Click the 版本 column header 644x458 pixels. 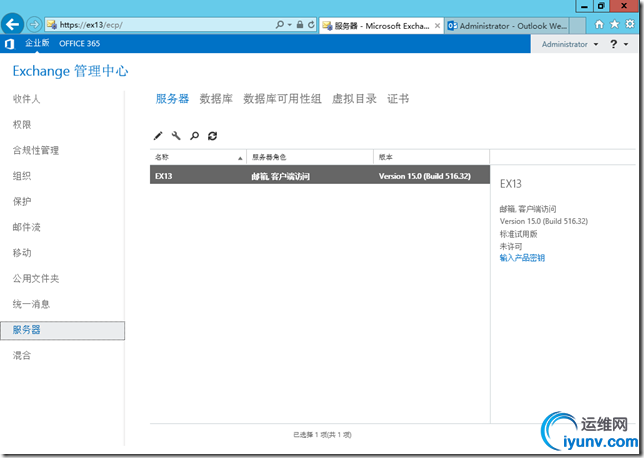431,157
